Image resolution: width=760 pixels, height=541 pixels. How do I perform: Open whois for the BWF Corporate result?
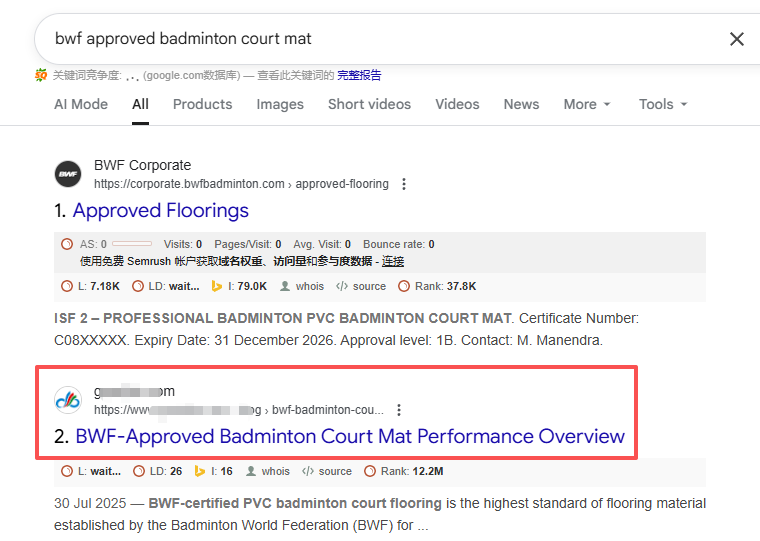[x=302, y=286]
